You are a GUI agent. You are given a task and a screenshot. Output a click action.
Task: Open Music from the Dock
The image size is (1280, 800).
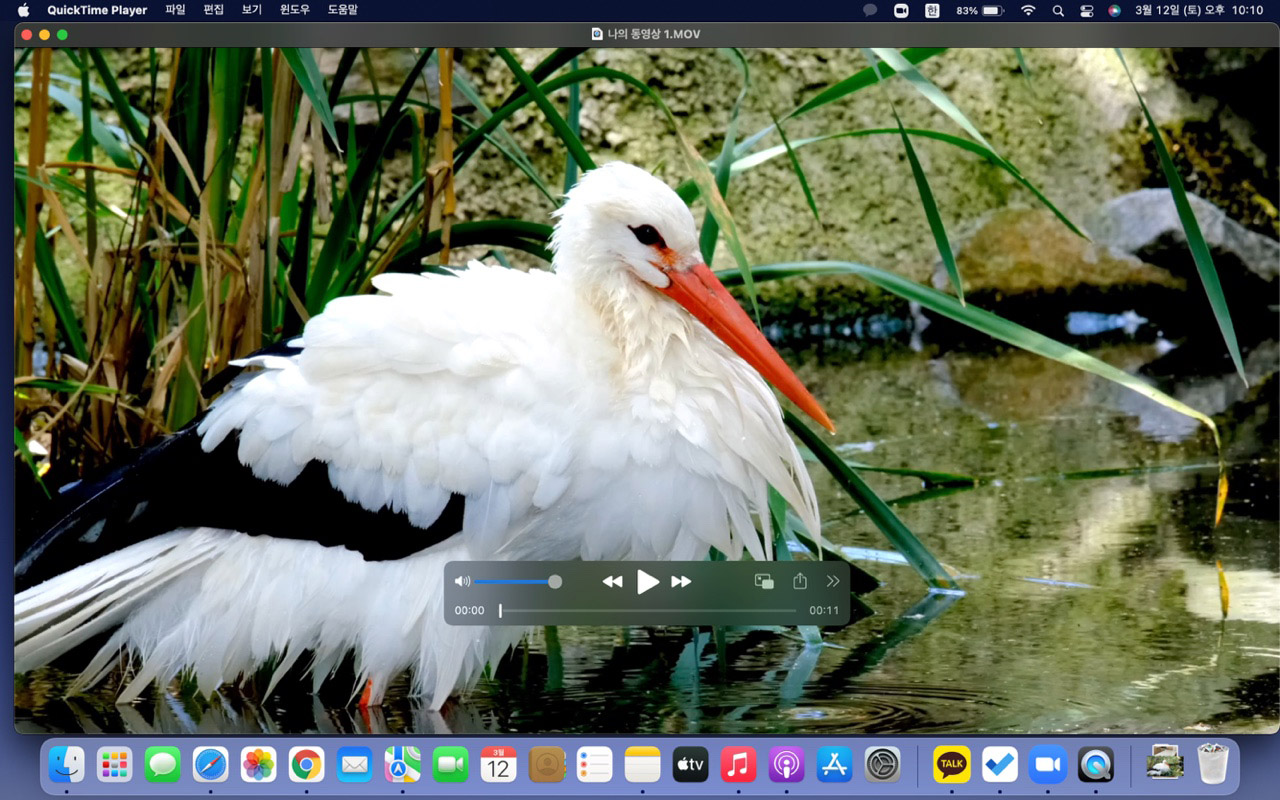tap(739, 765)
